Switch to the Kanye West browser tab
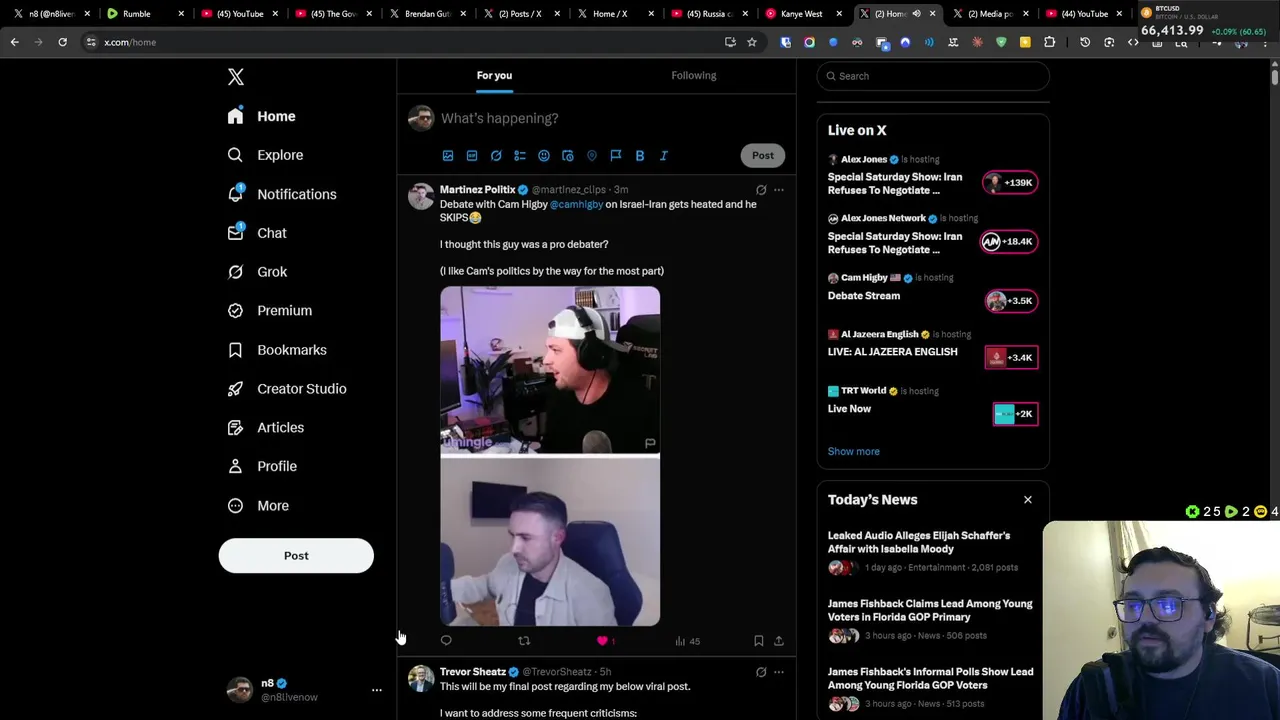 click(x=805, y=14)
